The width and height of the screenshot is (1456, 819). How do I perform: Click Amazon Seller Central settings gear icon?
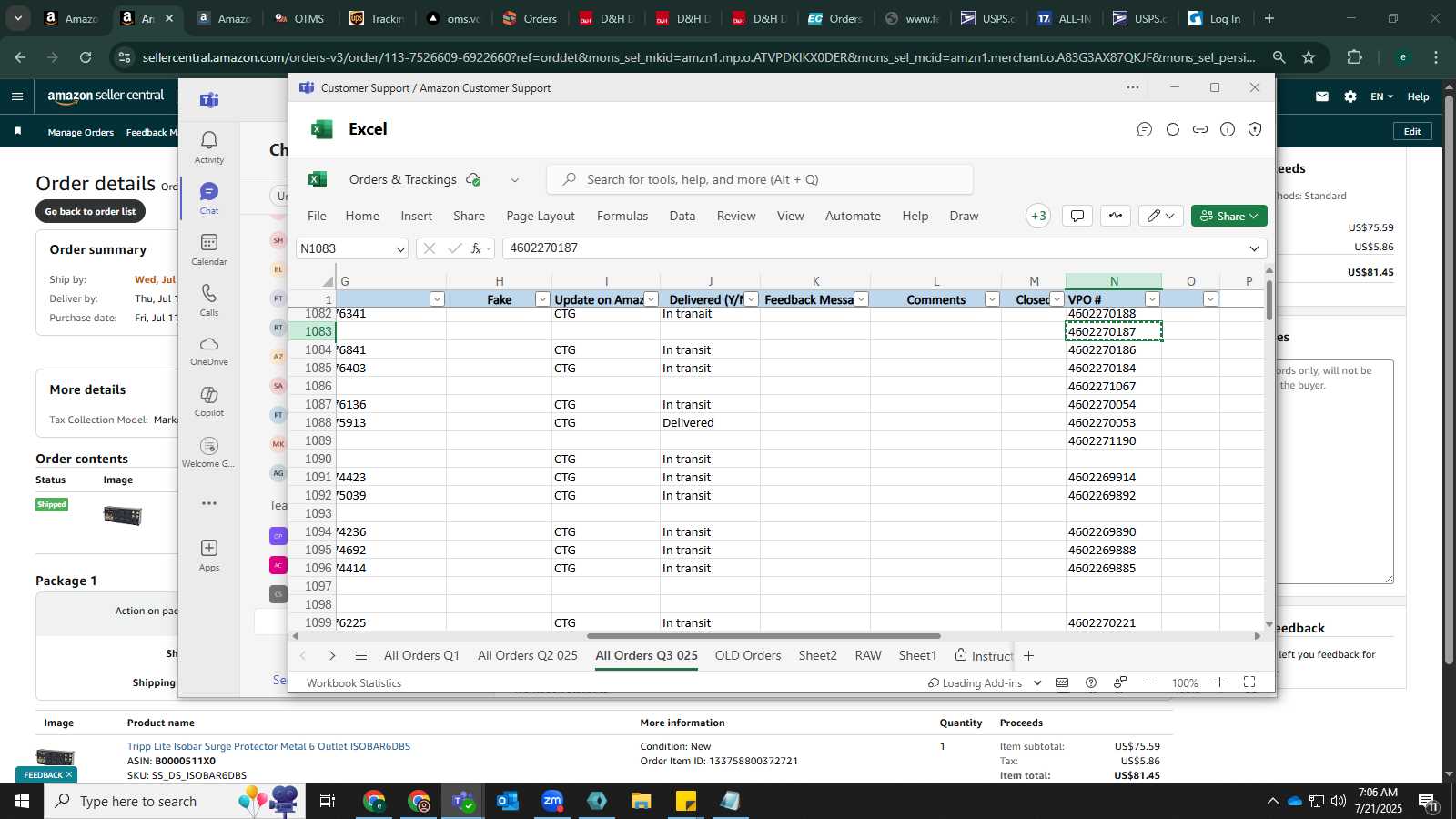(x=1350, y=96)
